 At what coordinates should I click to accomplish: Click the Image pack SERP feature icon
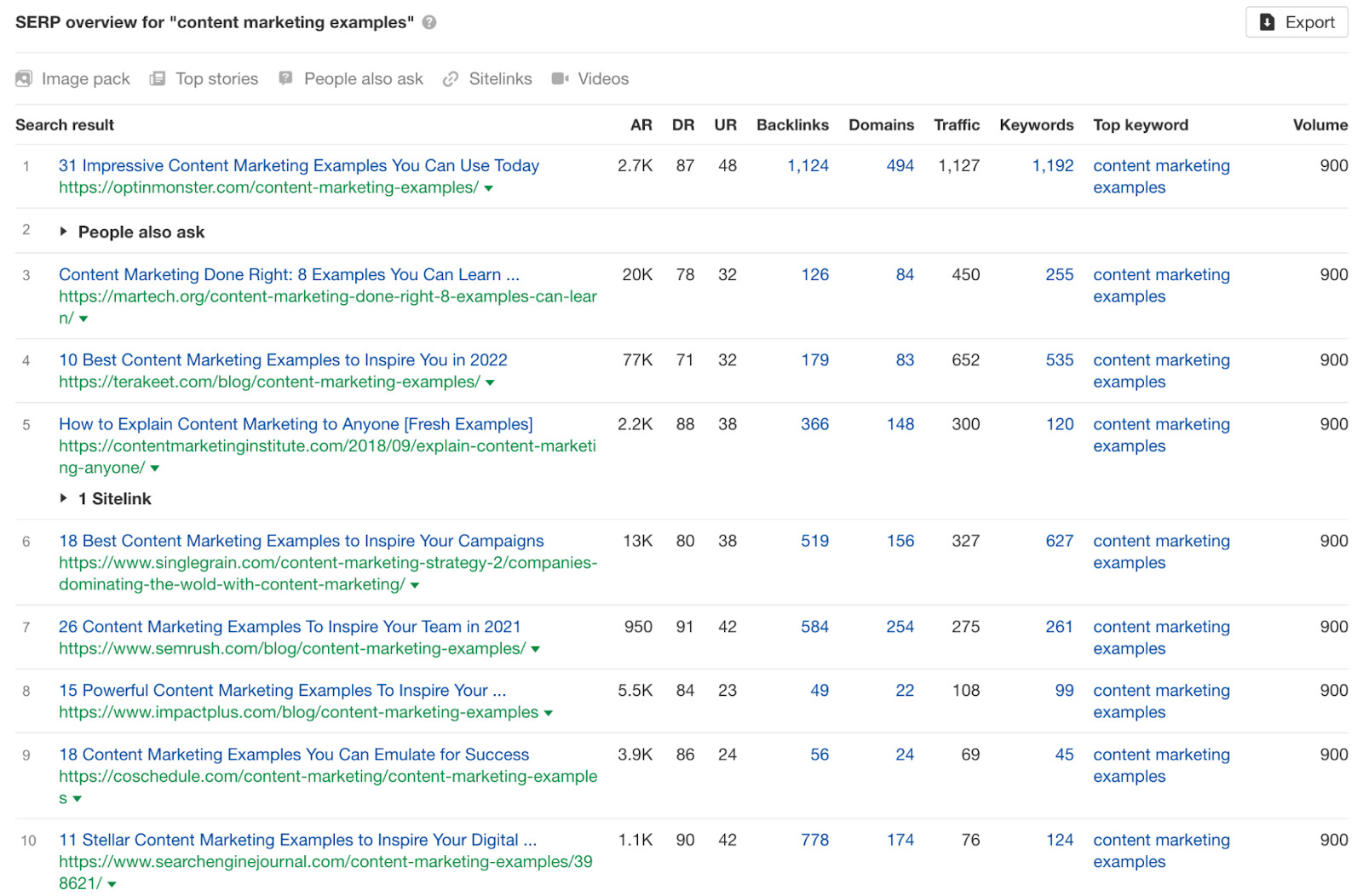tap(23, 78)
